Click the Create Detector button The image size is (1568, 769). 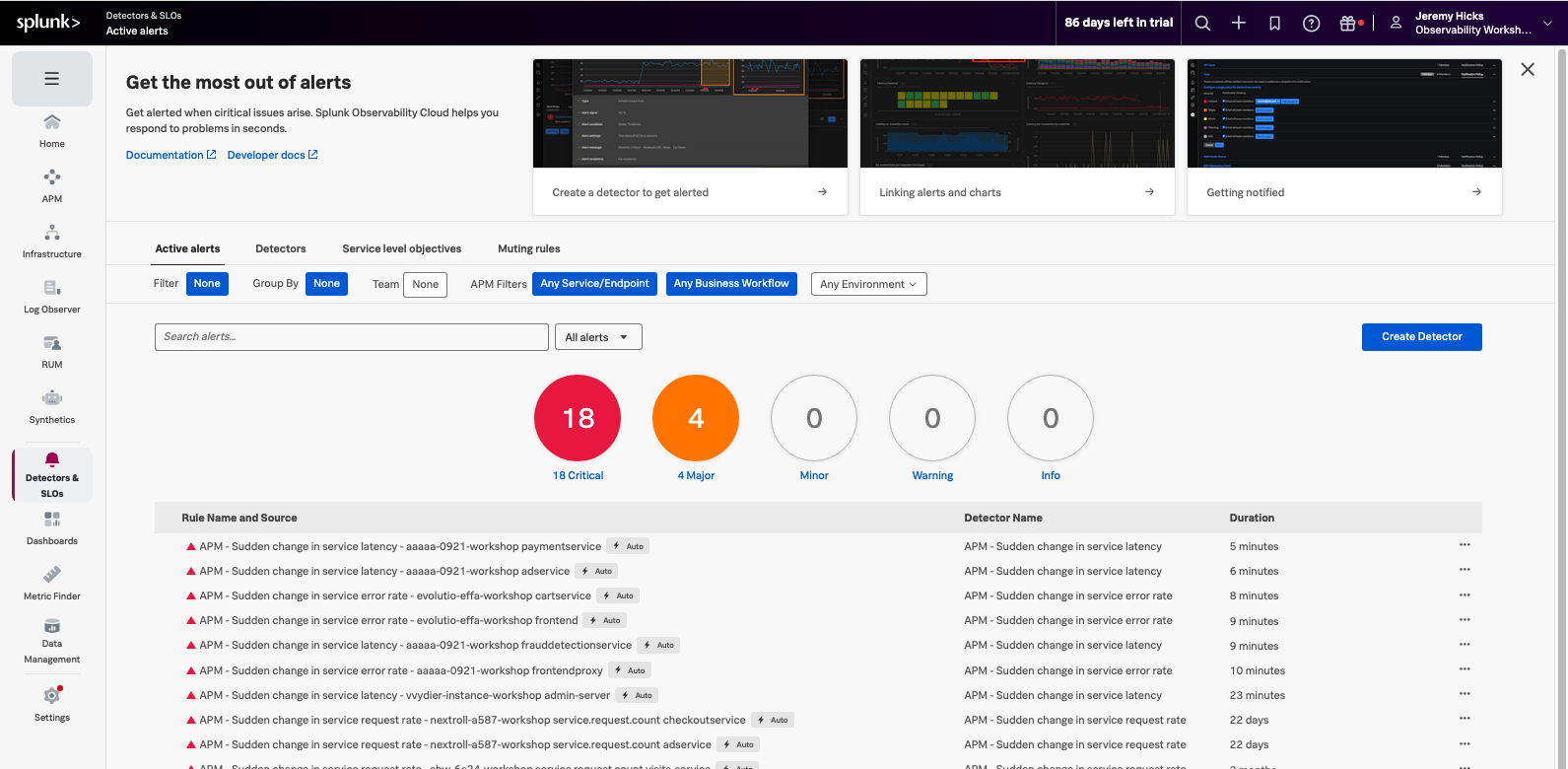pyautogui.click(x=1421, y=337)
